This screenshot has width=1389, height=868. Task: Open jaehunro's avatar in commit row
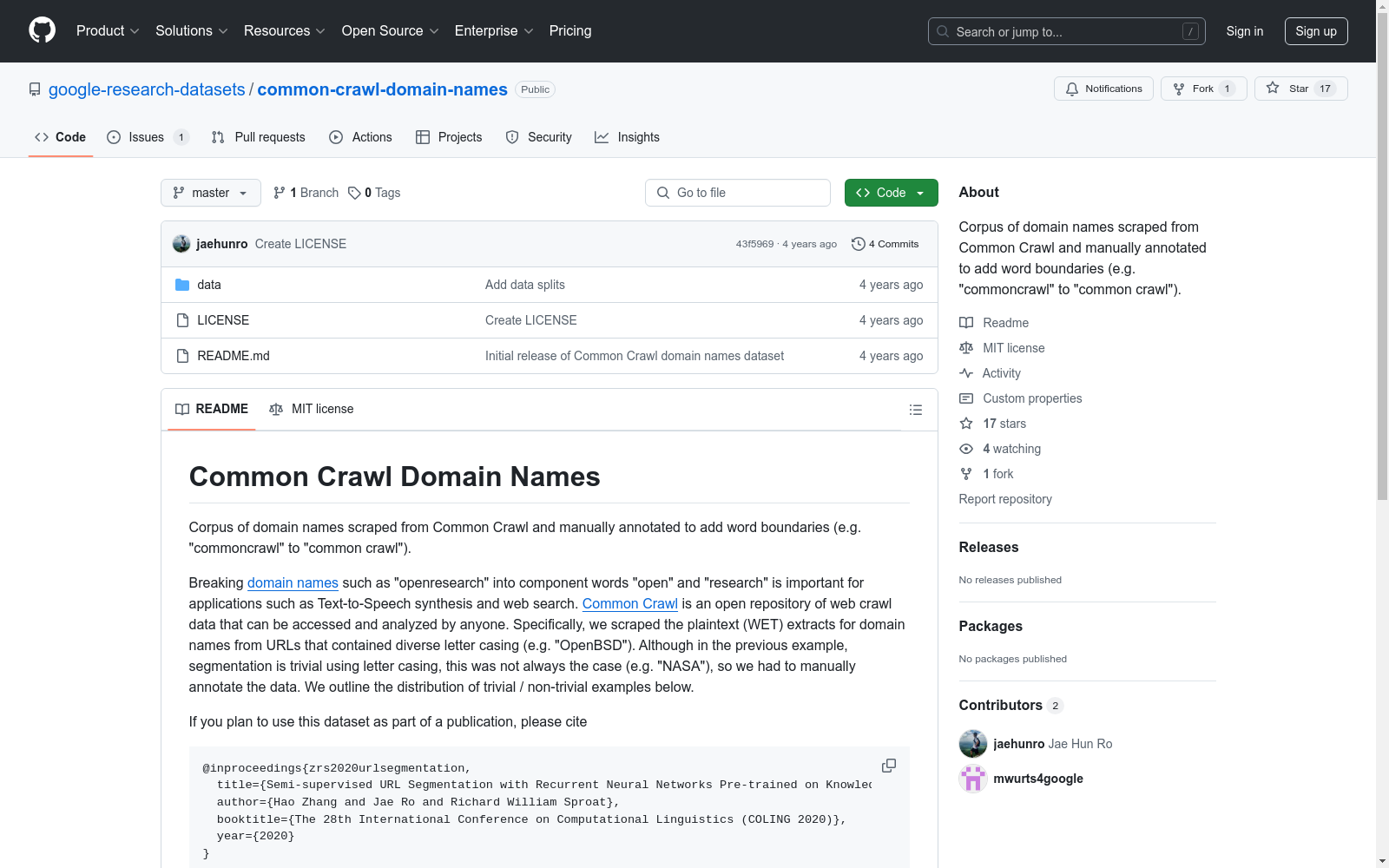[x=181, y=244]
